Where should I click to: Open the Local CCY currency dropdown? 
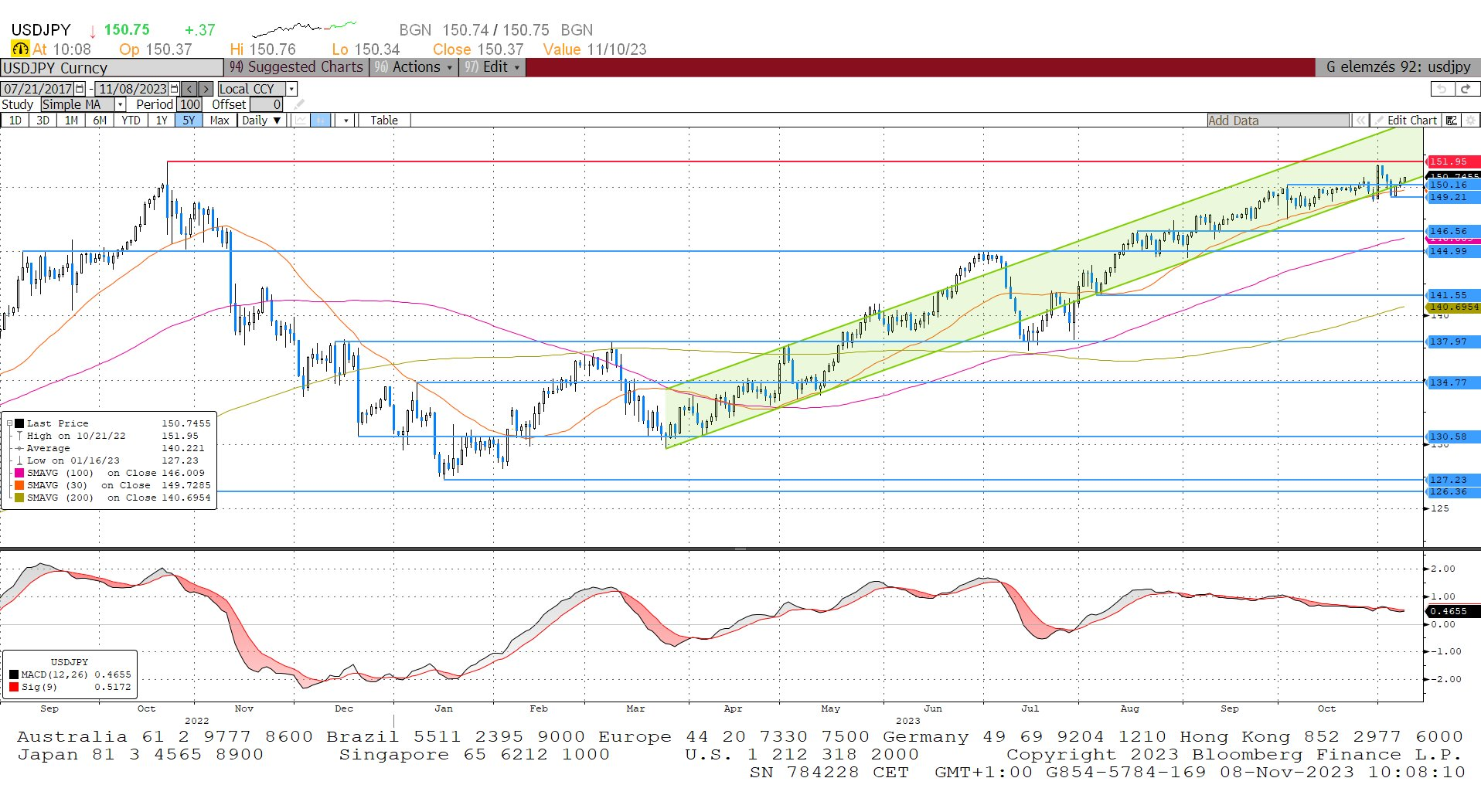coord(291,89)
